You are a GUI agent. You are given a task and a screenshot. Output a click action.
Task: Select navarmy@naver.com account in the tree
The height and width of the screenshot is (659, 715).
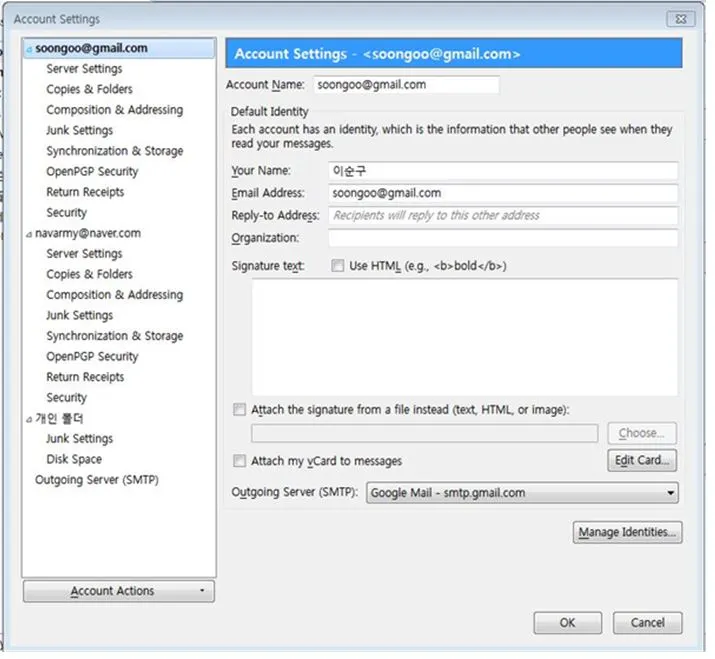[x=88, y=234]
